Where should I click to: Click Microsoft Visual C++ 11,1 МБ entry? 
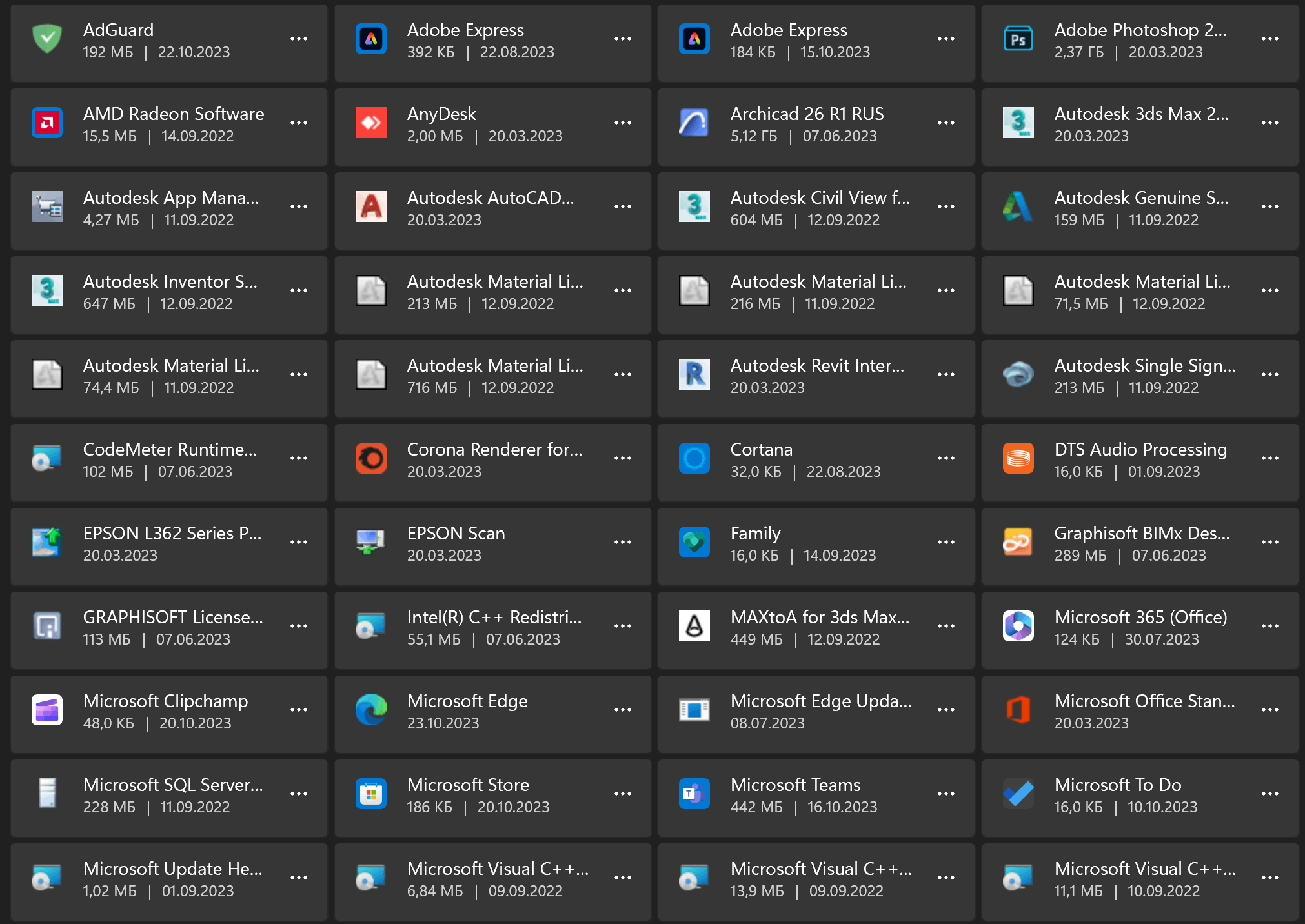[x=1140, y=882]
